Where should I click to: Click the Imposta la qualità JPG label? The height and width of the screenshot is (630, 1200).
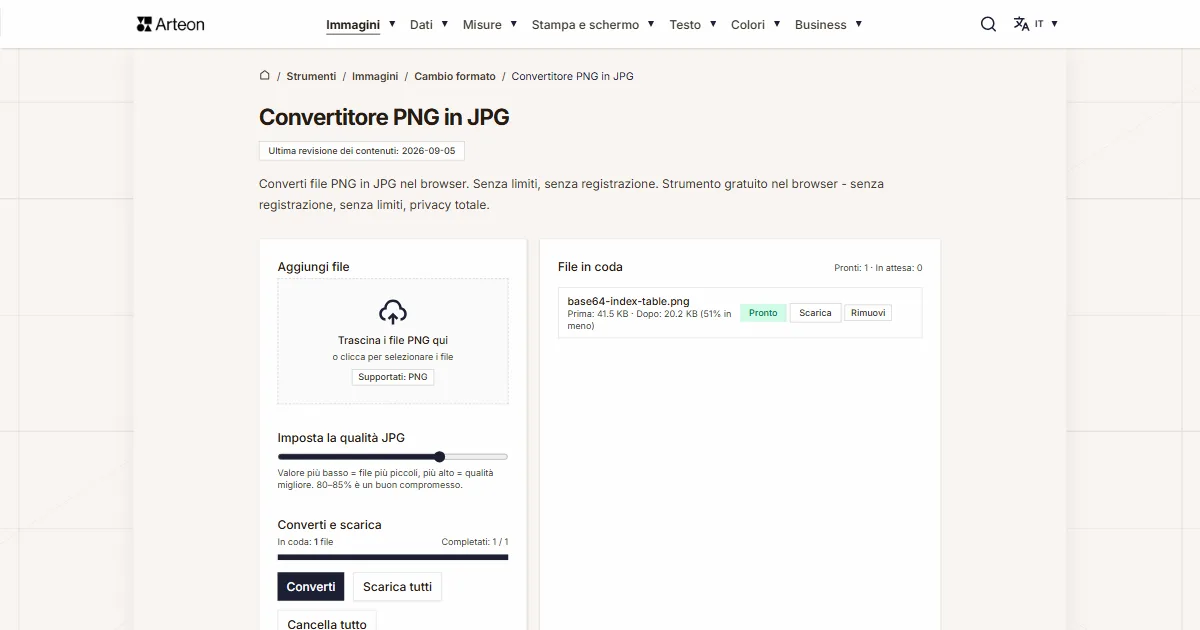tap(341, 437)
